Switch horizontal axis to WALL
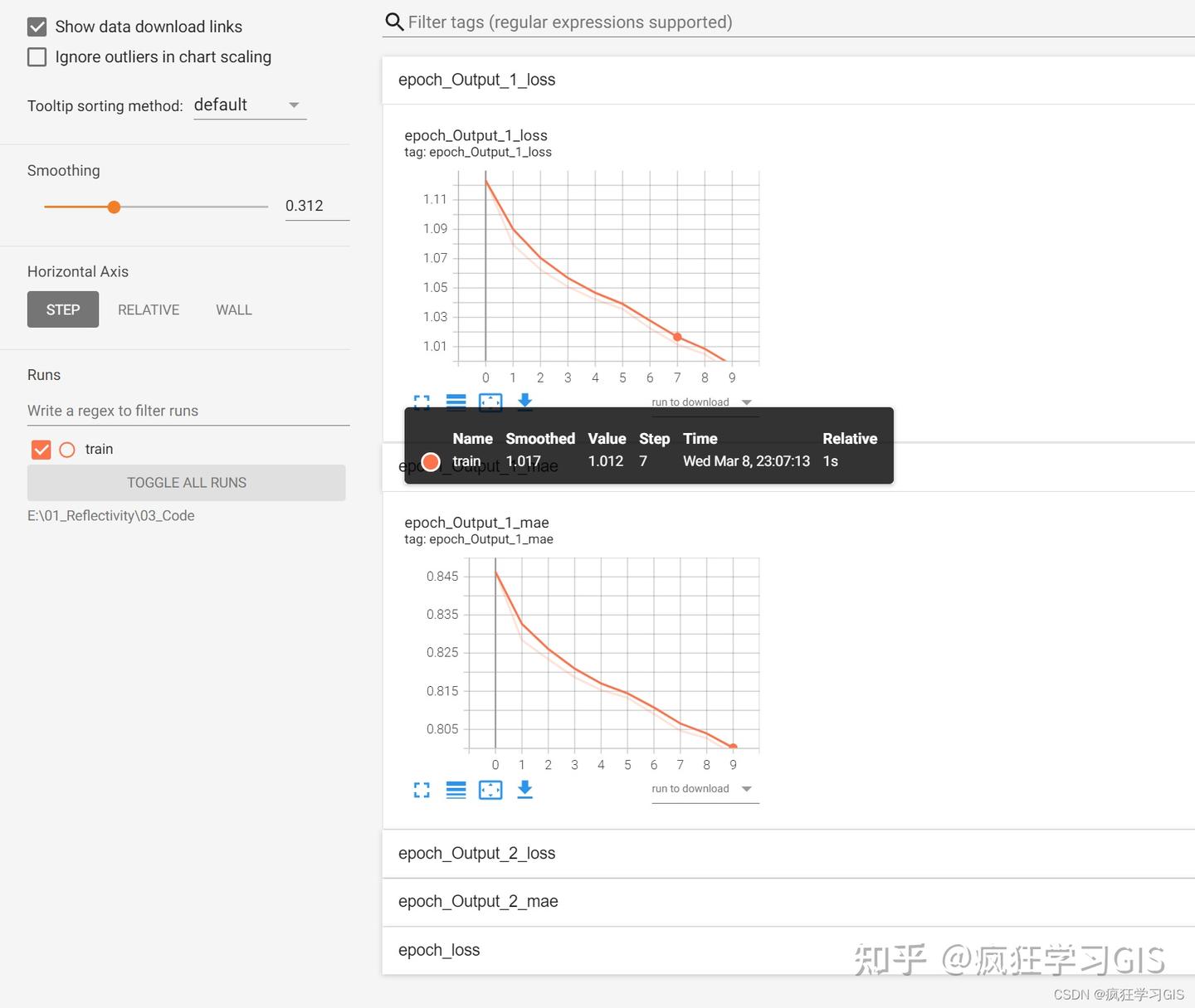1195x1008 pixels. (233, 309)
